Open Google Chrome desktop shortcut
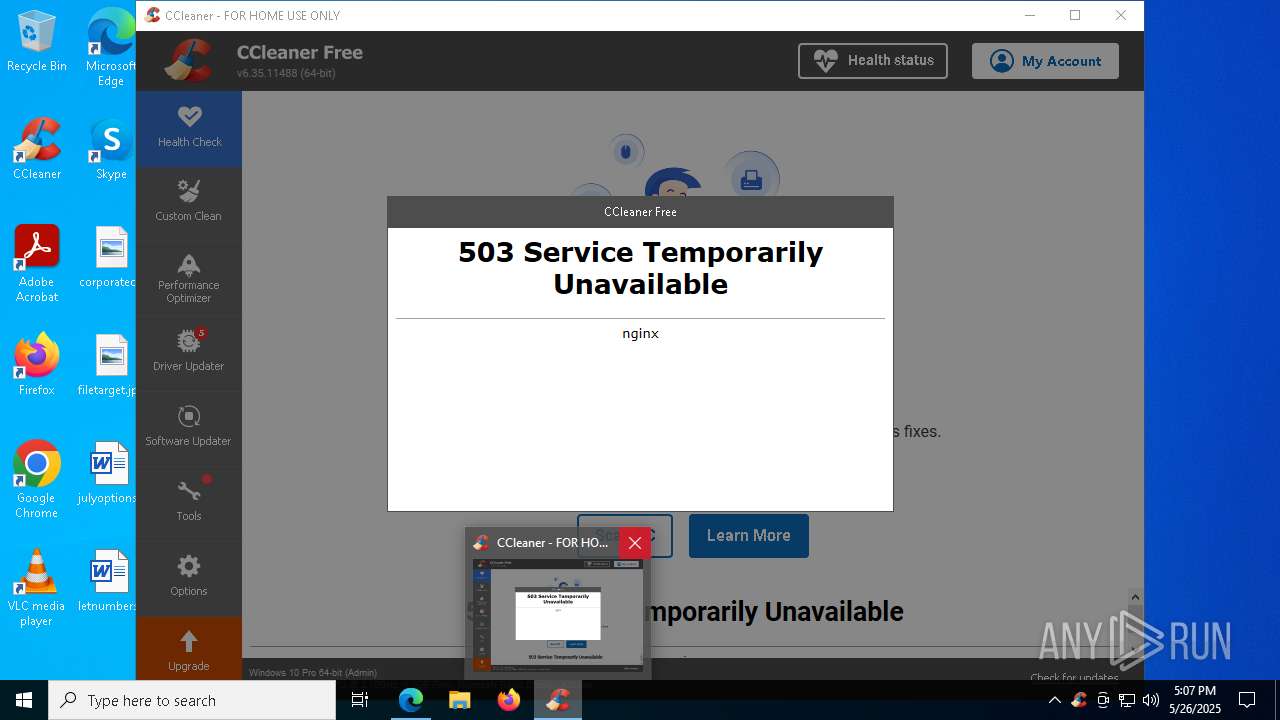The height and width of the screenshot is (720, 1280). (x=37, y=480)
